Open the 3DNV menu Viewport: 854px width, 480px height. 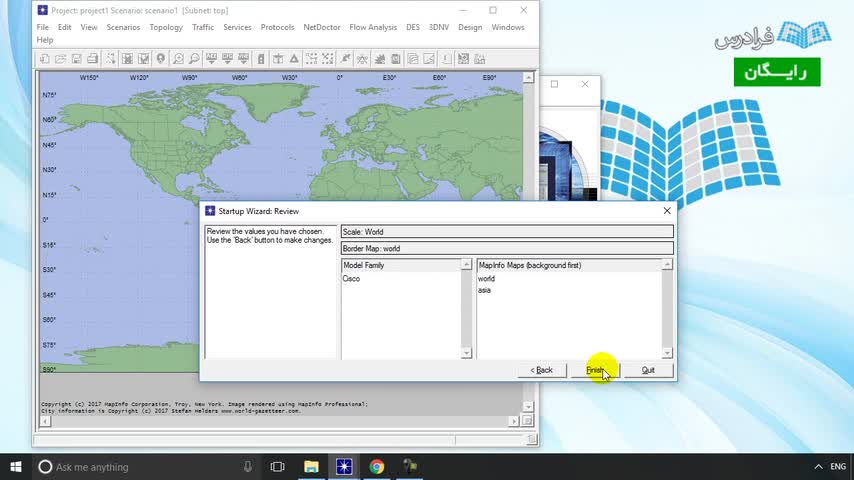point(439,27)
